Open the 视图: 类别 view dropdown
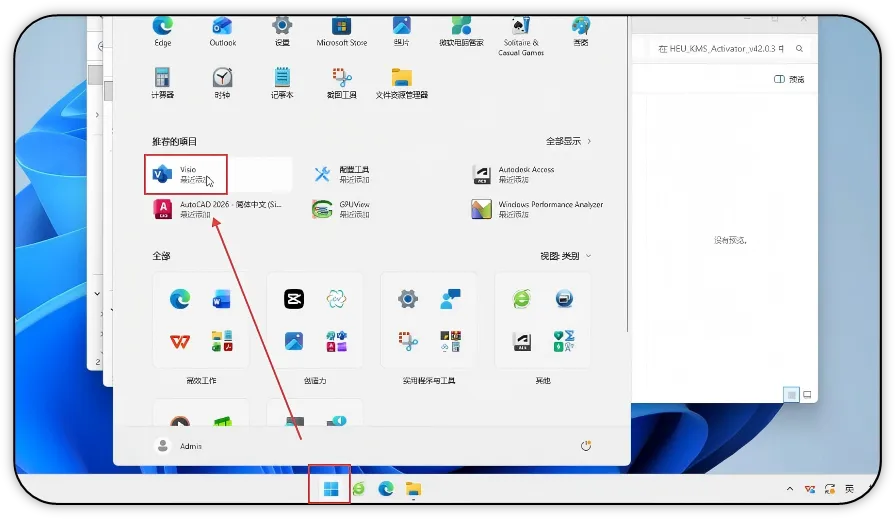Screen dimensions: 895x519 coord(565,256)
